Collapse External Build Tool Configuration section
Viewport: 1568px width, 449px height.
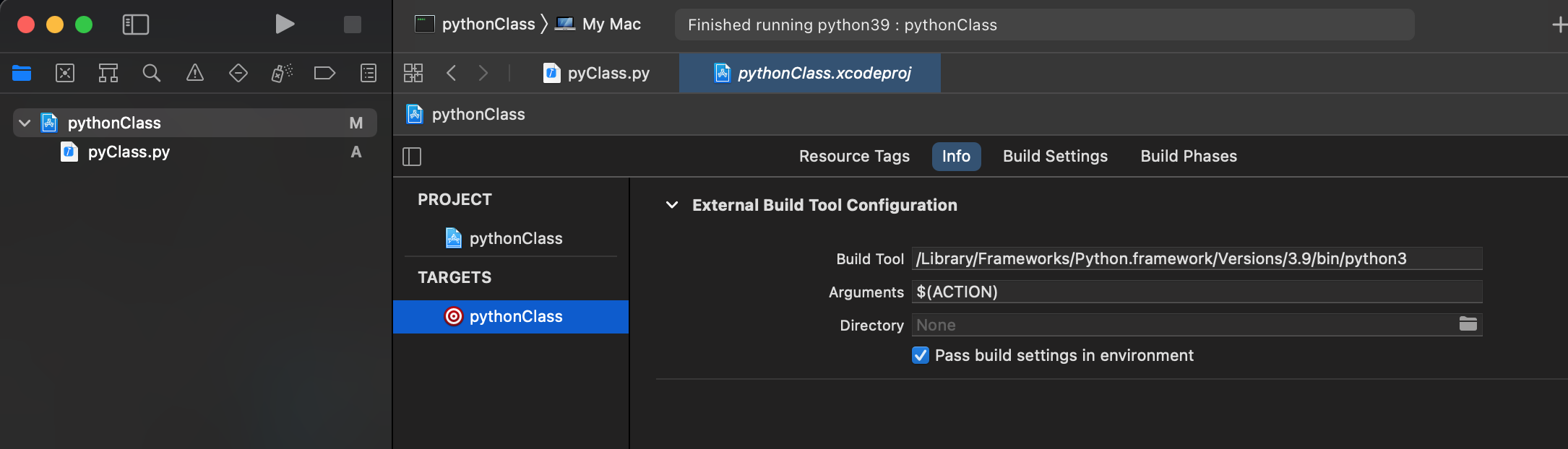coord(672,205)
